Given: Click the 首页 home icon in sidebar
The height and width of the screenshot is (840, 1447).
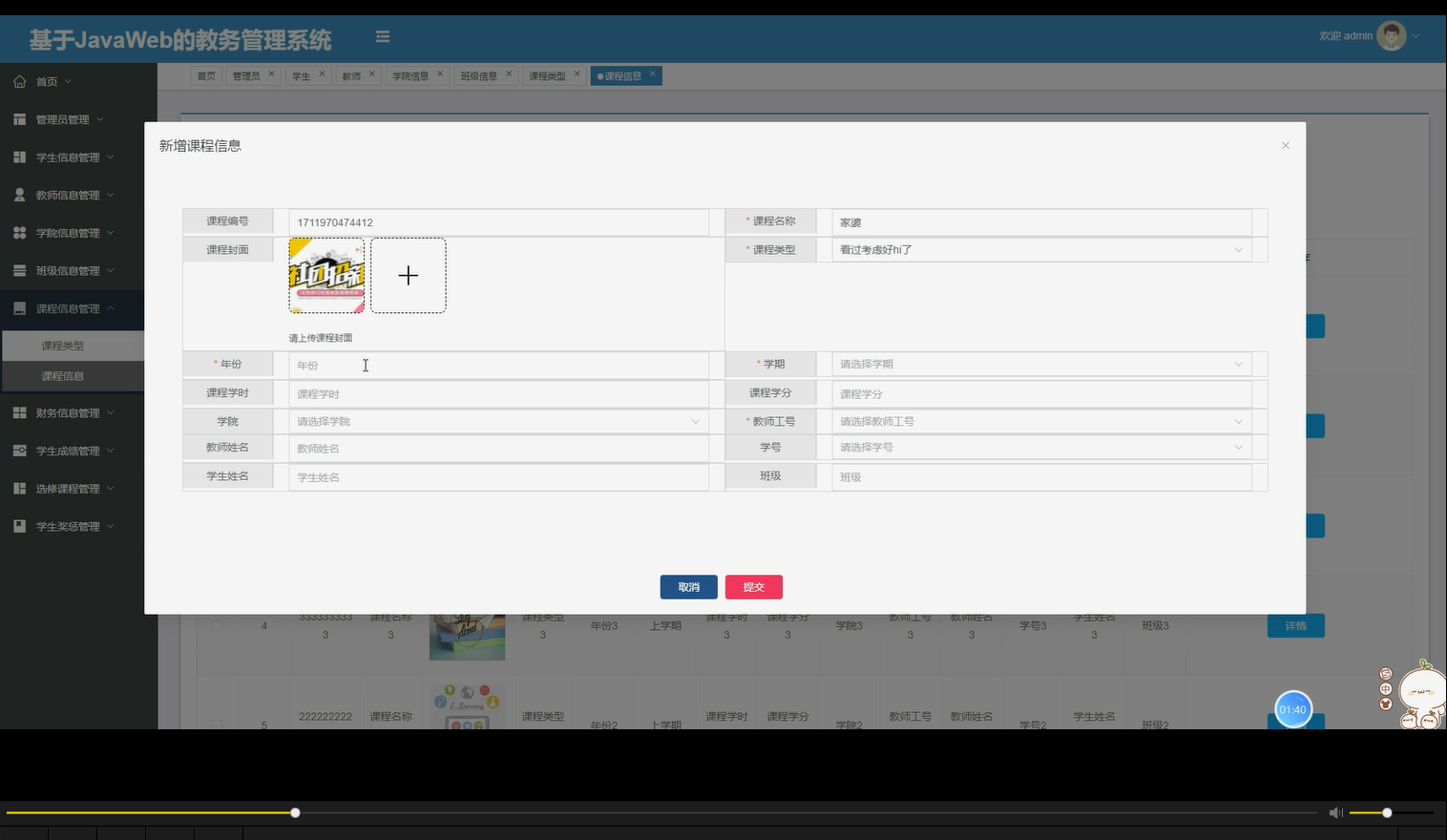Looking at the screenshot, I should pyautogui.click(x=20, y=82).
